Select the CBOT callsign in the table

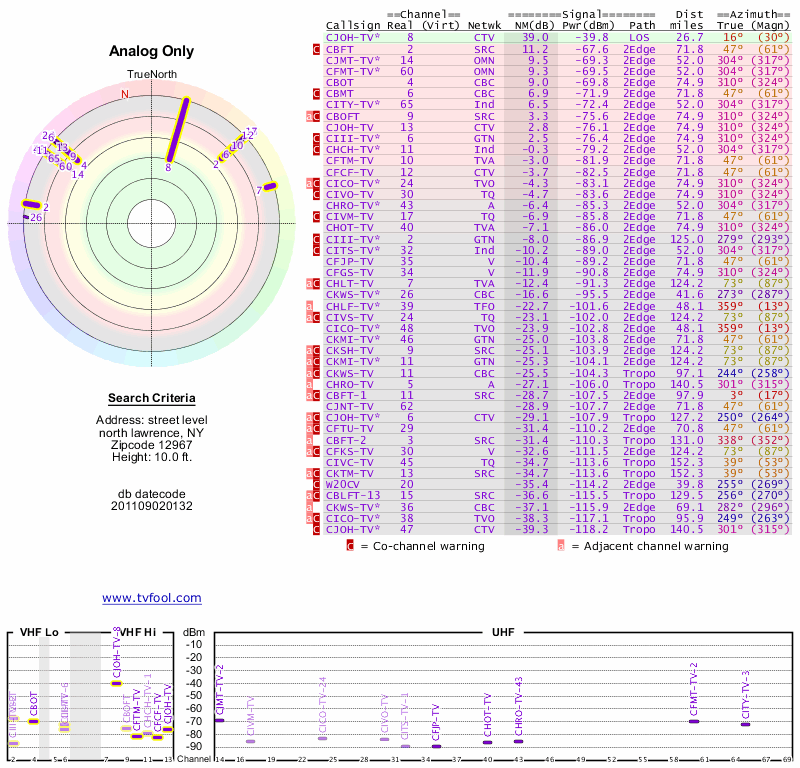(340, 82)
